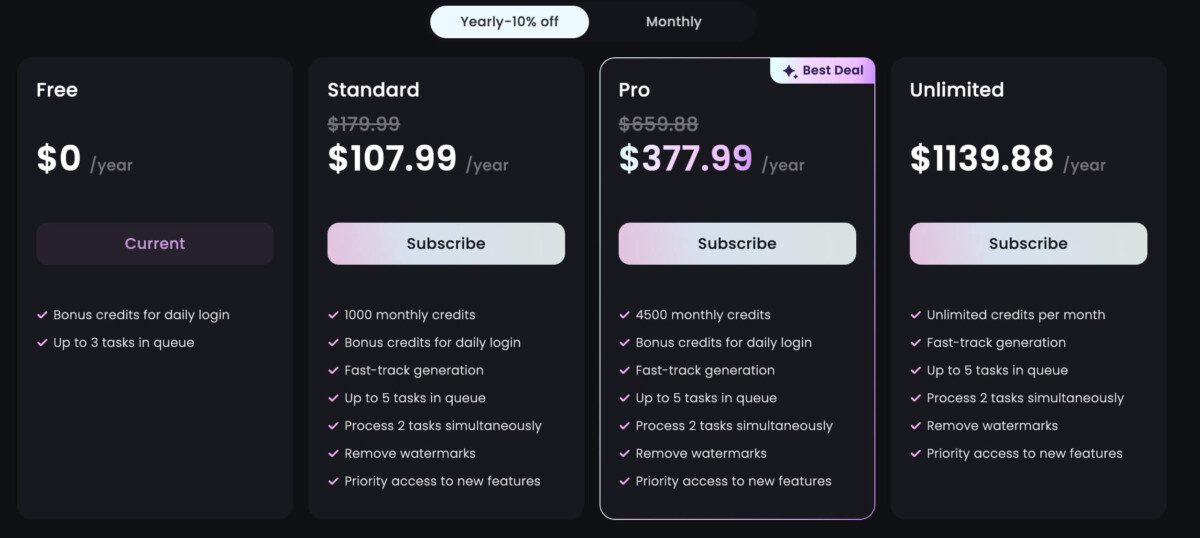Viewport: 1200px width, 538px height.
Task: Click checkmark beside Unlimited credits per month
Action: click(915, 315)
